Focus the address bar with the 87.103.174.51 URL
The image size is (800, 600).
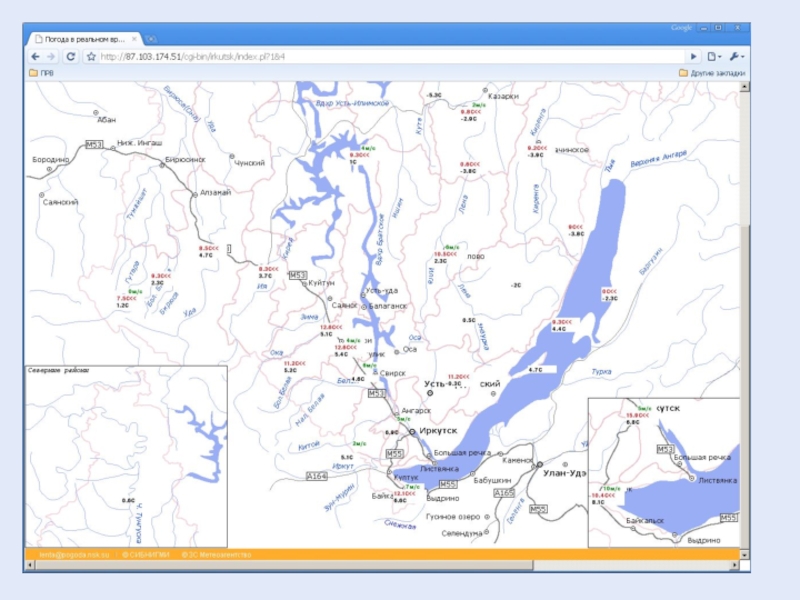pyautogui.click(x=390, y=57)
